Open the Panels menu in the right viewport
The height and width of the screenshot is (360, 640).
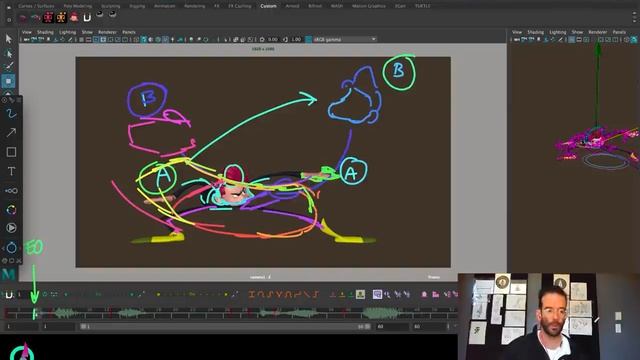[x=619, y=32]
